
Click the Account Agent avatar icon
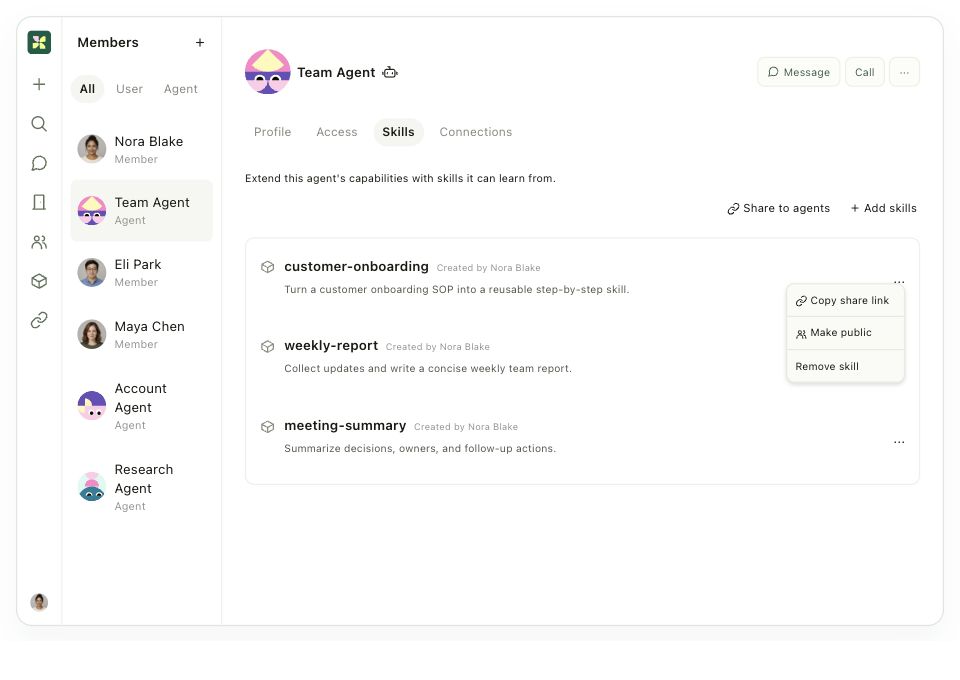pos(92,406)
